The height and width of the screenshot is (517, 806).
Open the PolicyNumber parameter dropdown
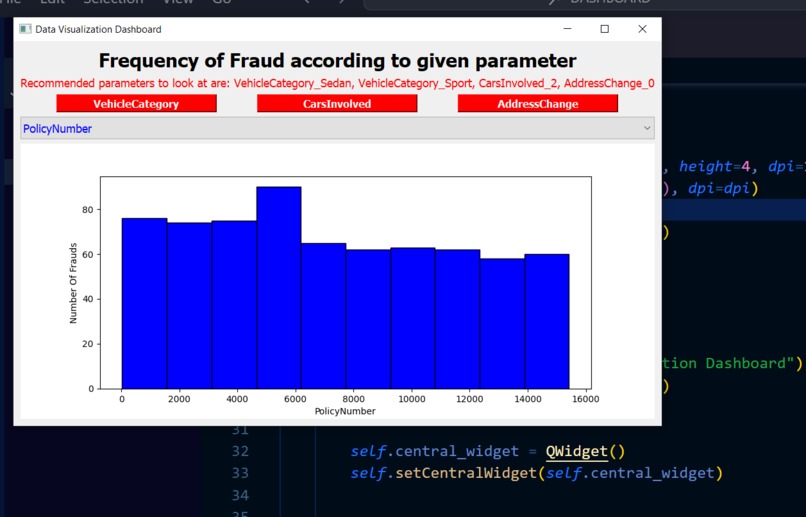point(337,128)
